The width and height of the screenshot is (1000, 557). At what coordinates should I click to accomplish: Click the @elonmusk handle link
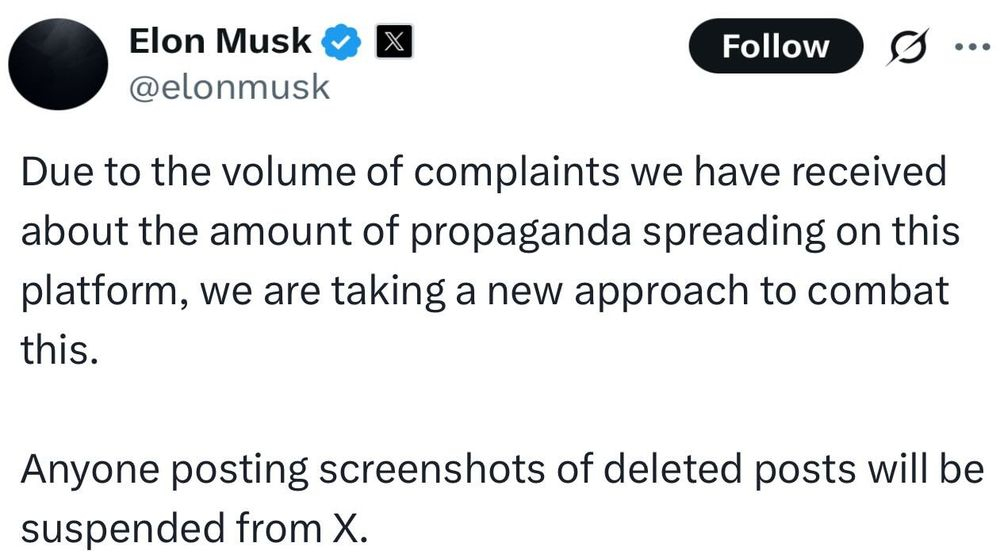230,87
